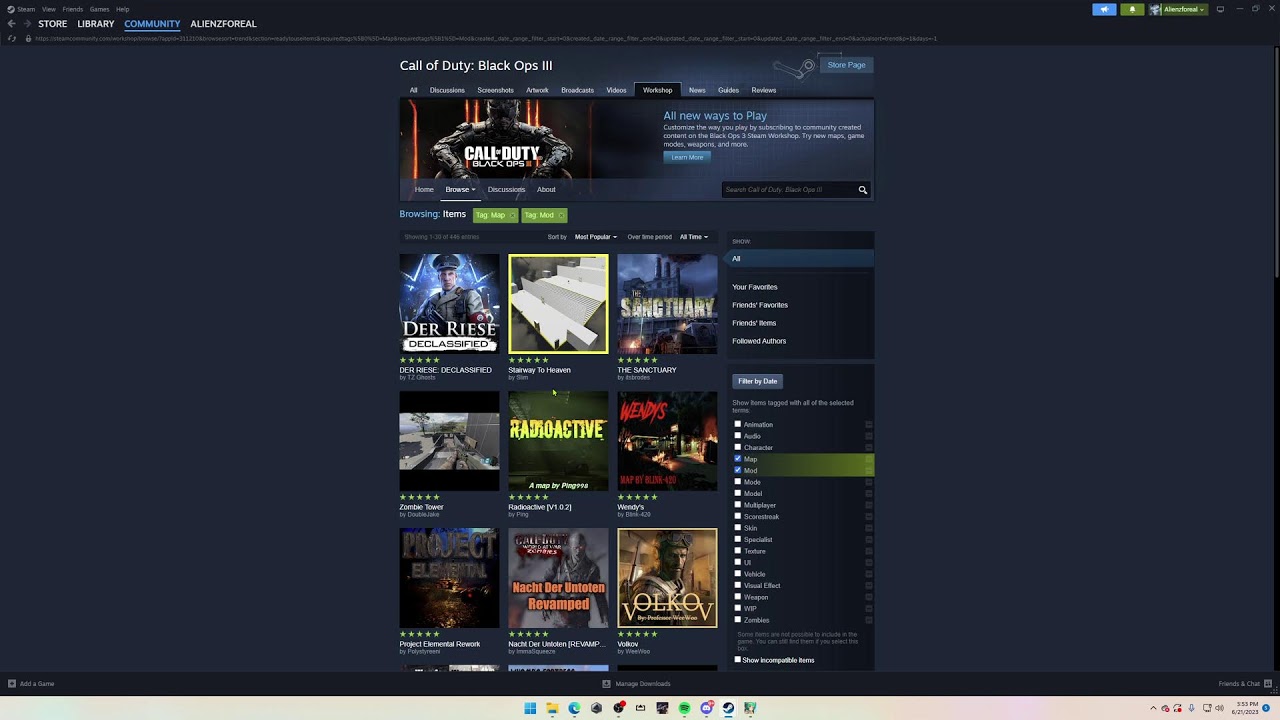The height and width of the screenshot is (720, 1280).
Task: Open the Friends menu
Action: [x=73, y=9]
